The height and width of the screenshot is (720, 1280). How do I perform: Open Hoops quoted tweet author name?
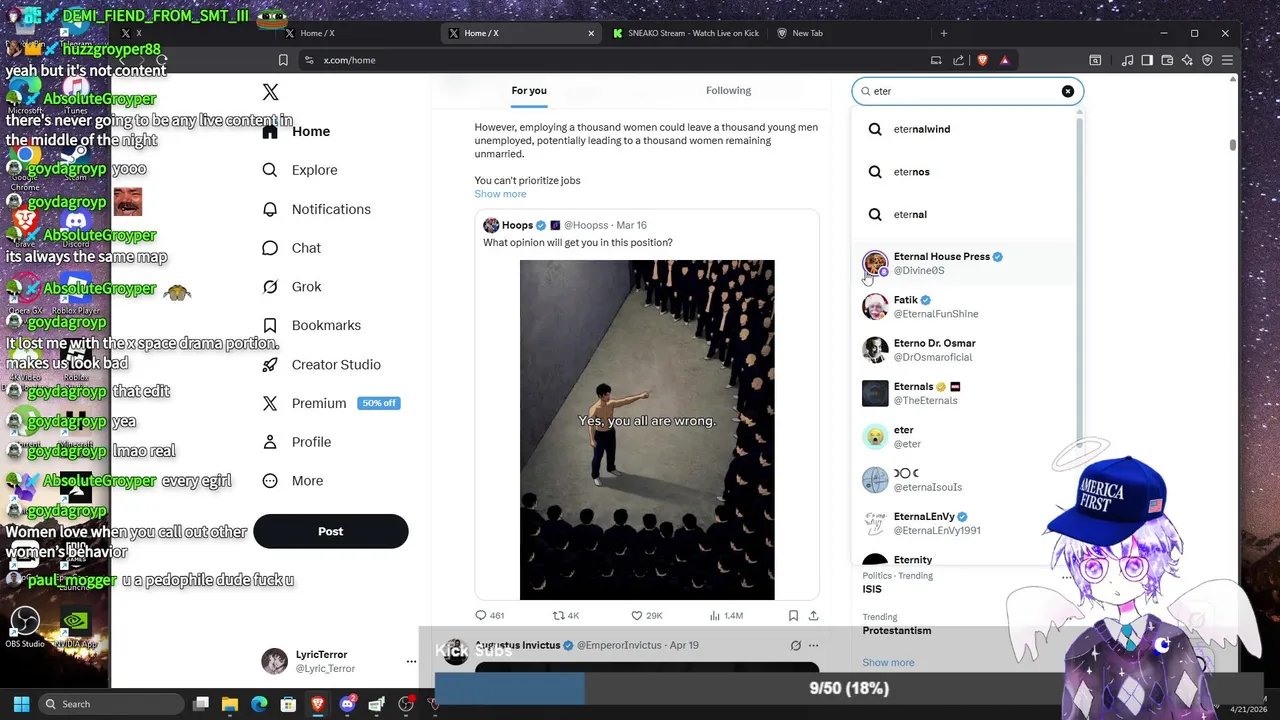(517, 225)
